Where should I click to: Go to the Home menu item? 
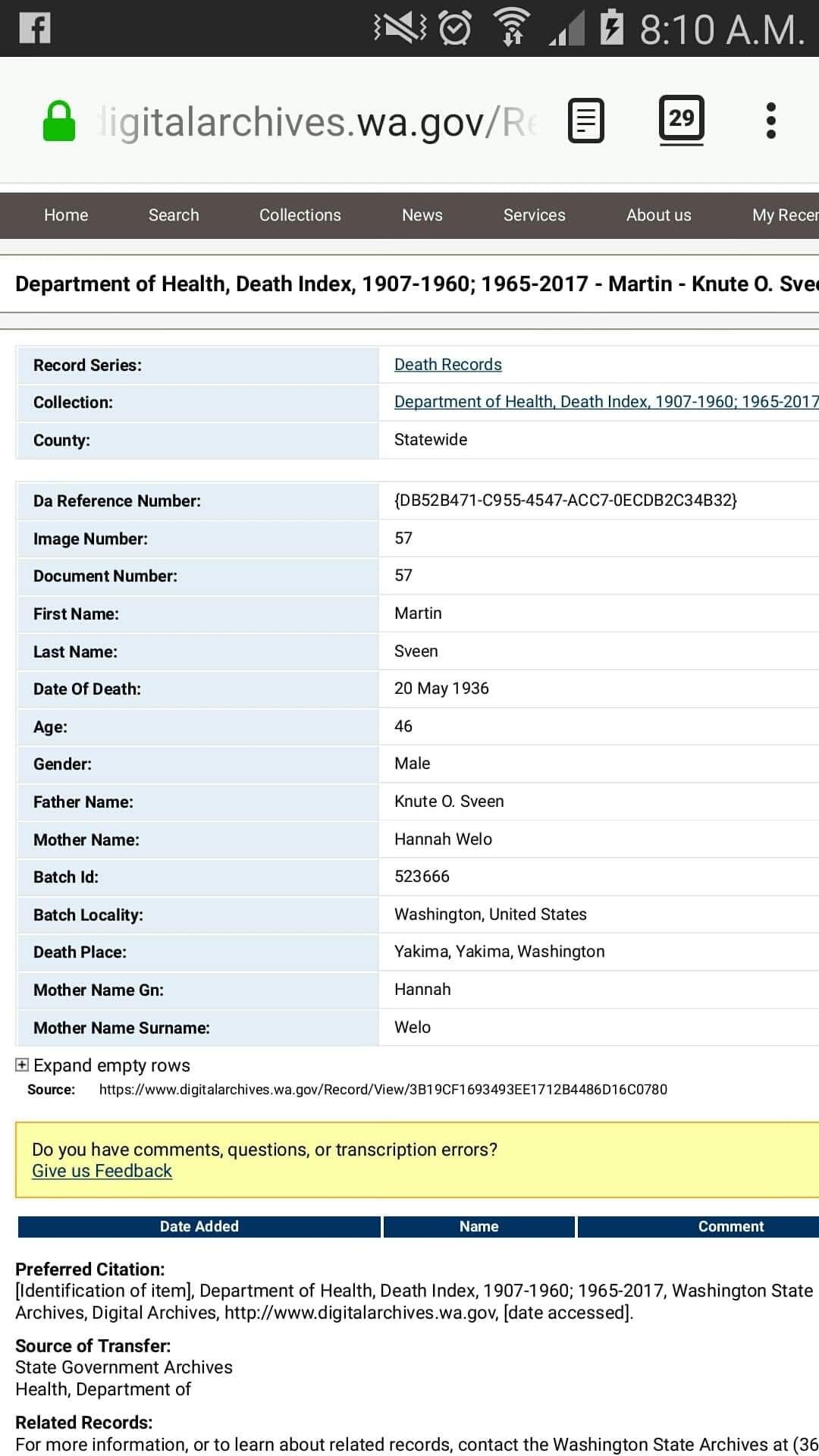coord(66,215)
